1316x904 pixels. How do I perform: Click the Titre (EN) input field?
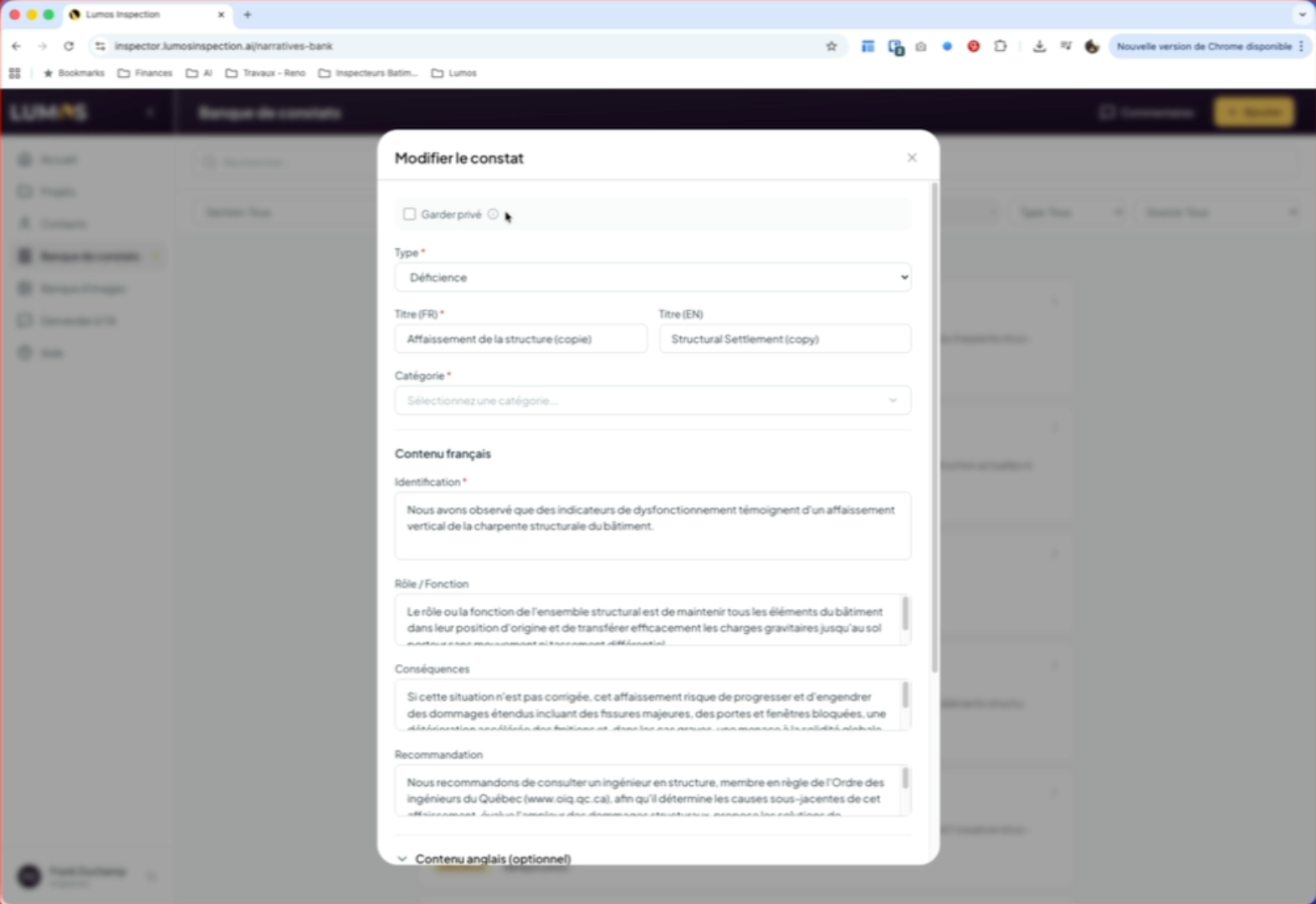tap(785, 339)
